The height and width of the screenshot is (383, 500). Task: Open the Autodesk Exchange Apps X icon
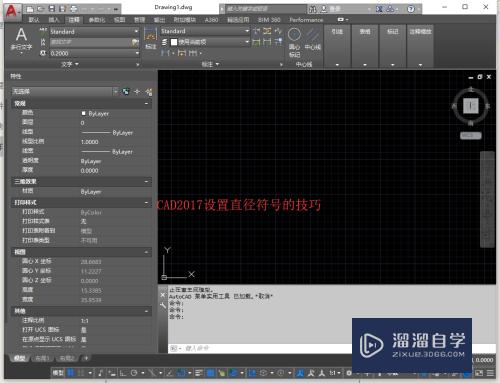(x=379, y=9)
